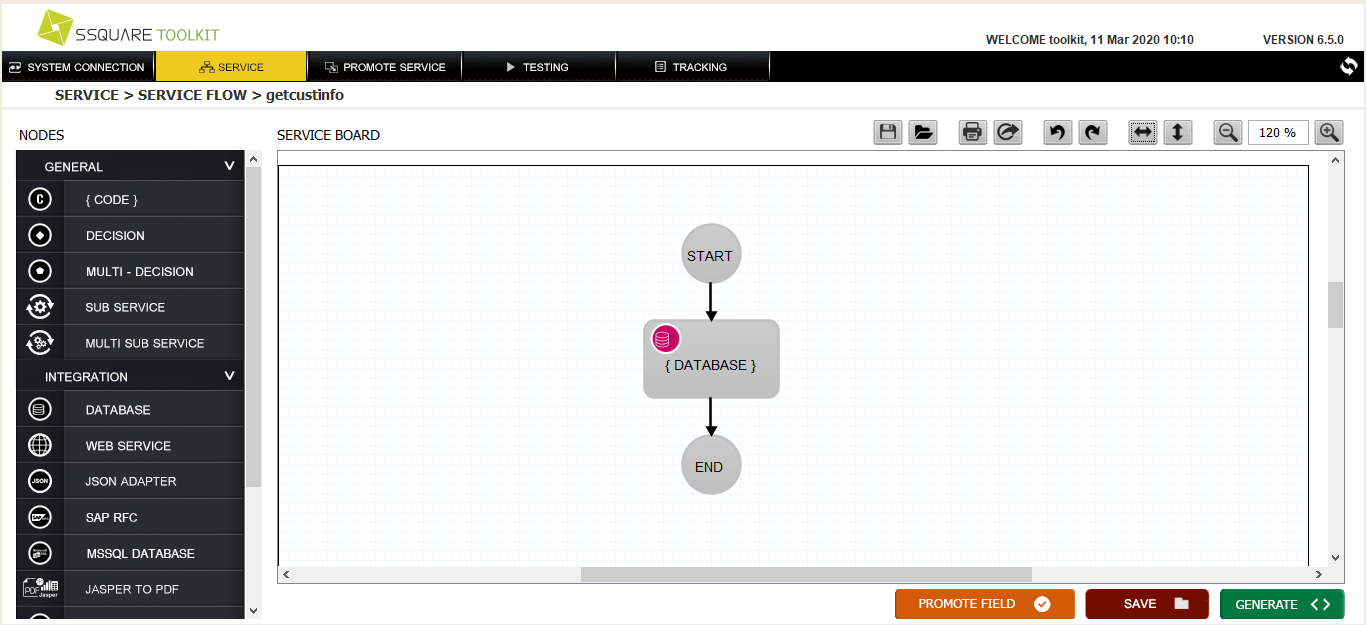This screenshot has height=625, width=1366.
Task: Click the PROMOTE FIELD button
Action: pos(985,604)
